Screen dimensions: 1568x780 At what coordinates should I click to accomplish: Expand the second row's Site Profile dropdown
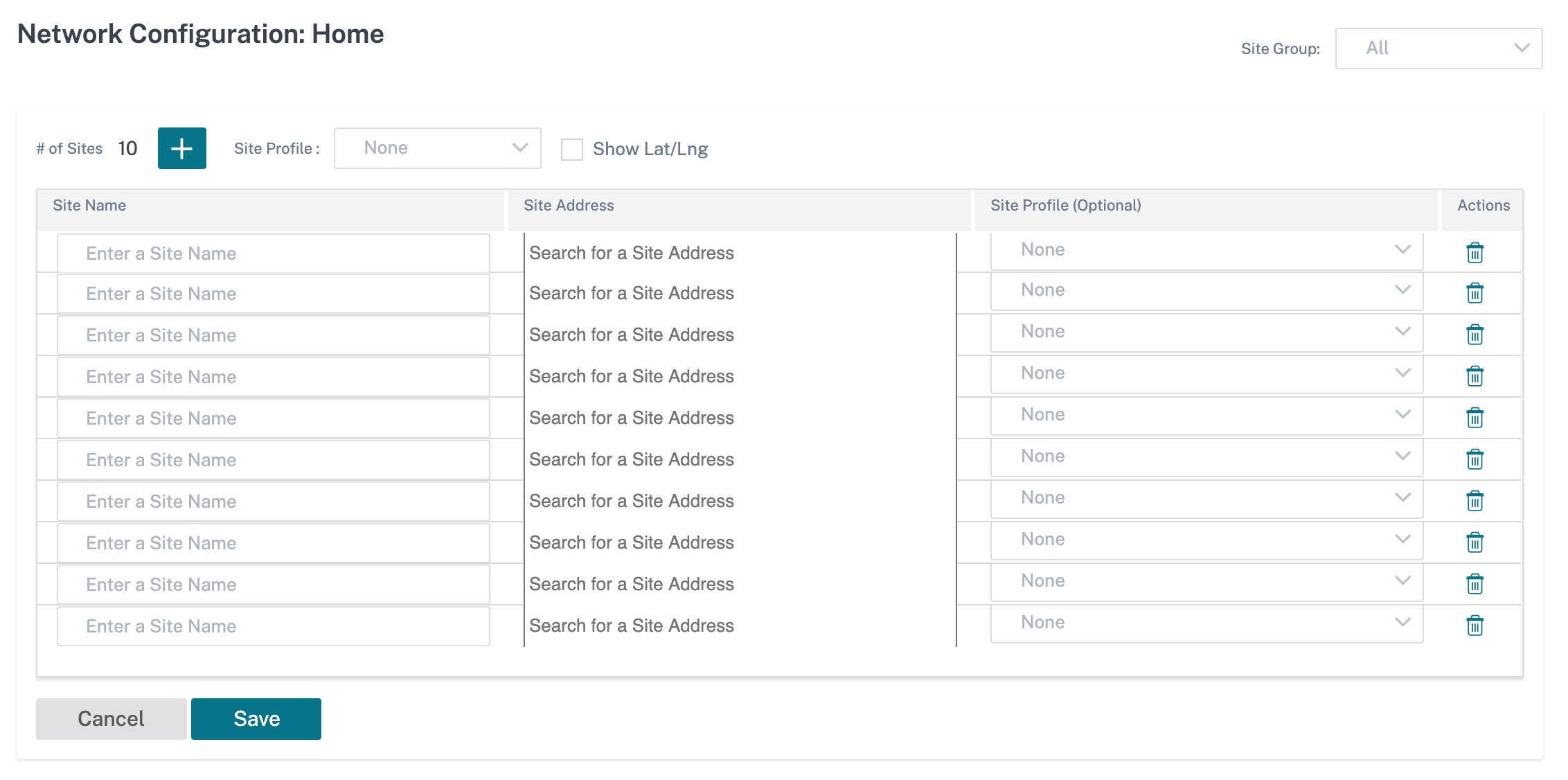[x=1206, y=290]
